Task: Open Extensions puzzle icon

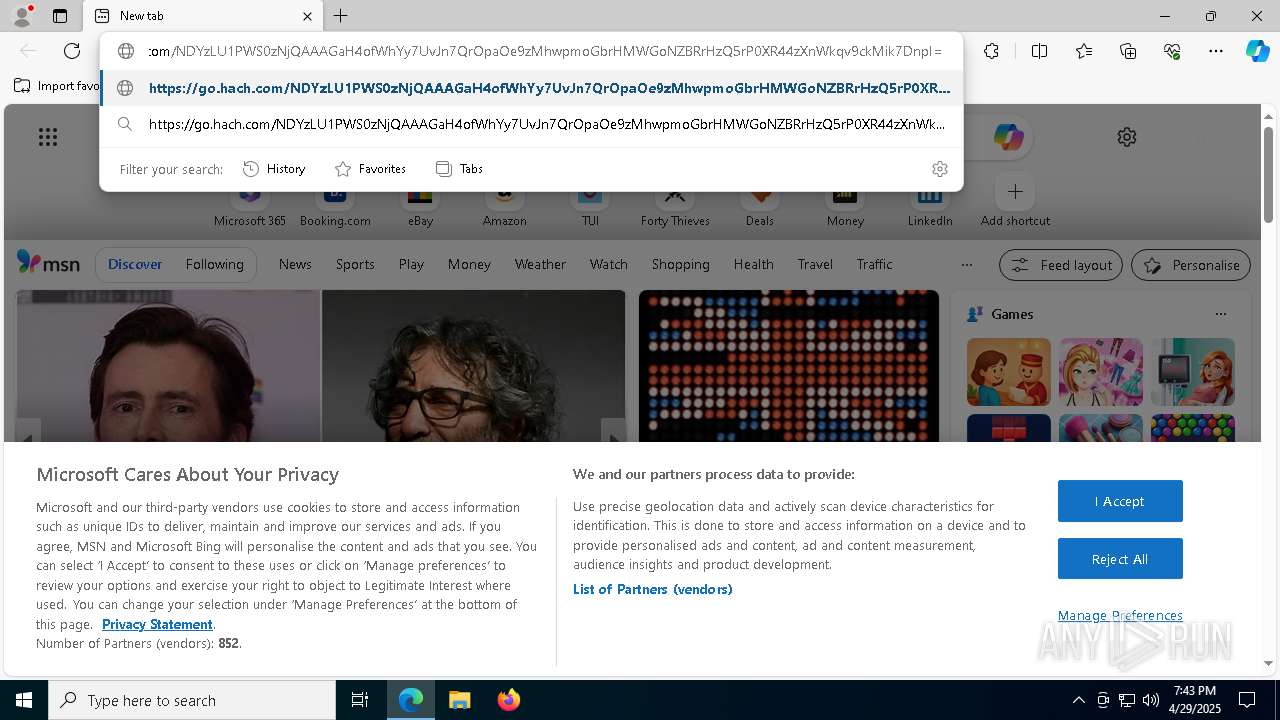Action: [991, 51]
